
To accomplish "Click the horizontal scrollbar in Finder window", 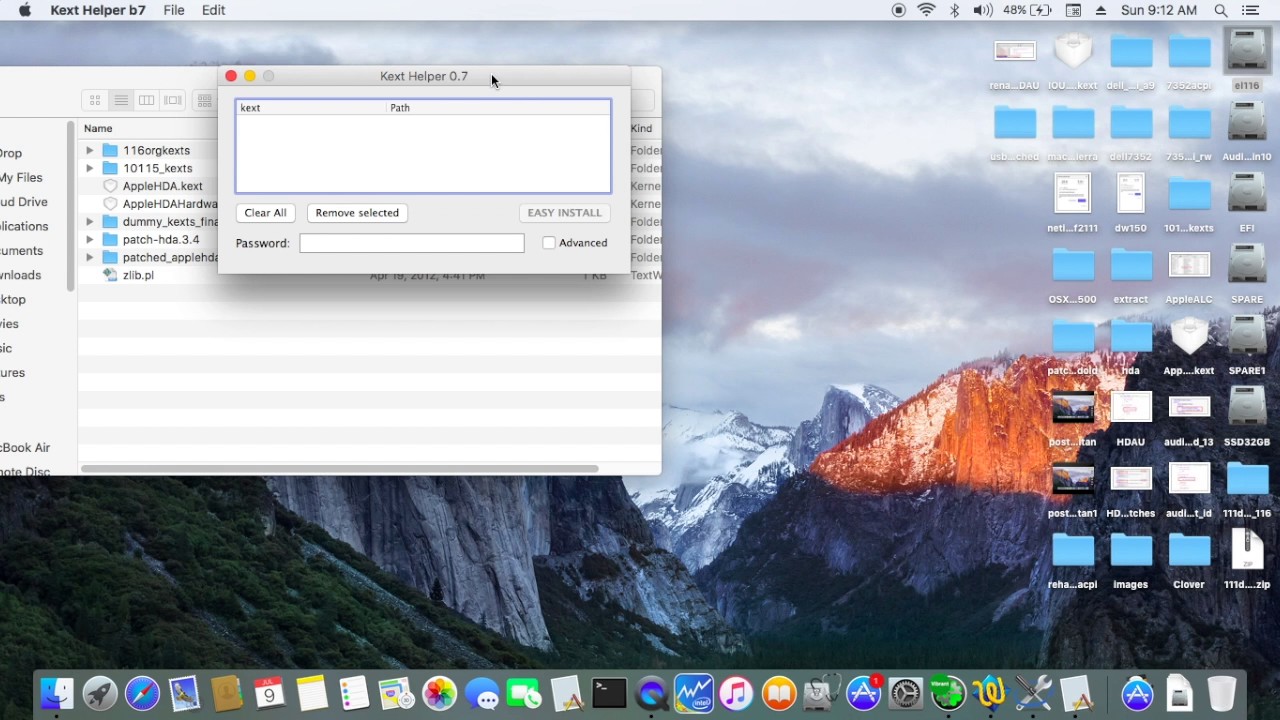I will tap(340, 468).
